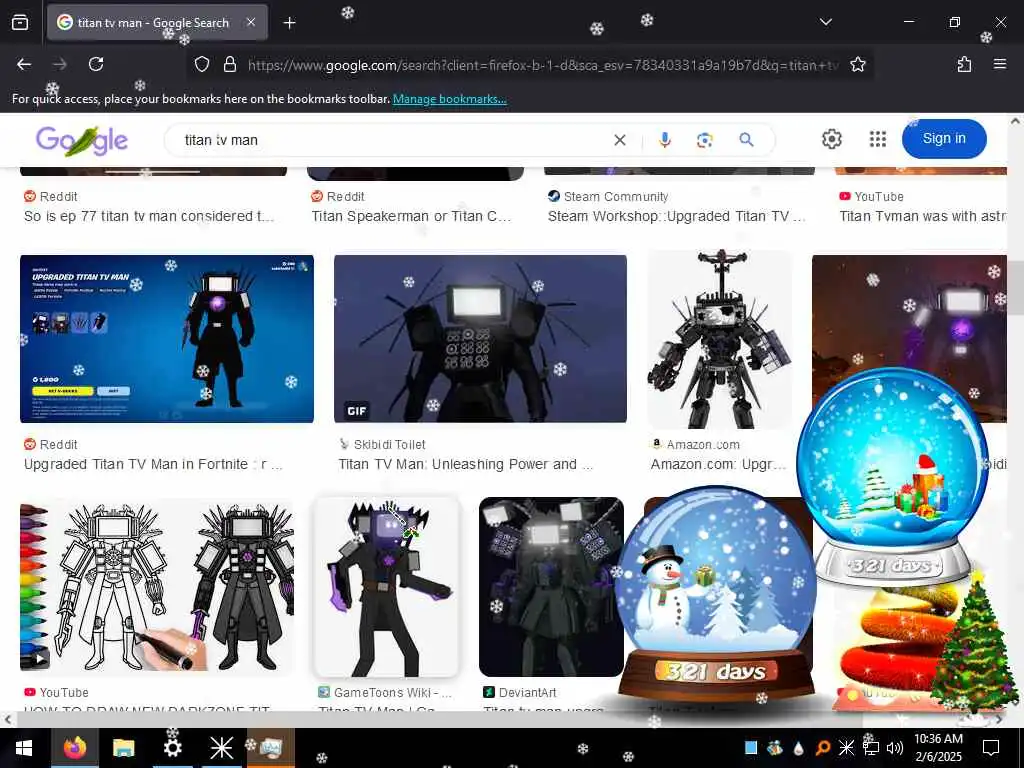Image resolution: width=1024 pixels, height=768 pixels.
Task: Open the notification center icon
Action: [x=991, y=748]
